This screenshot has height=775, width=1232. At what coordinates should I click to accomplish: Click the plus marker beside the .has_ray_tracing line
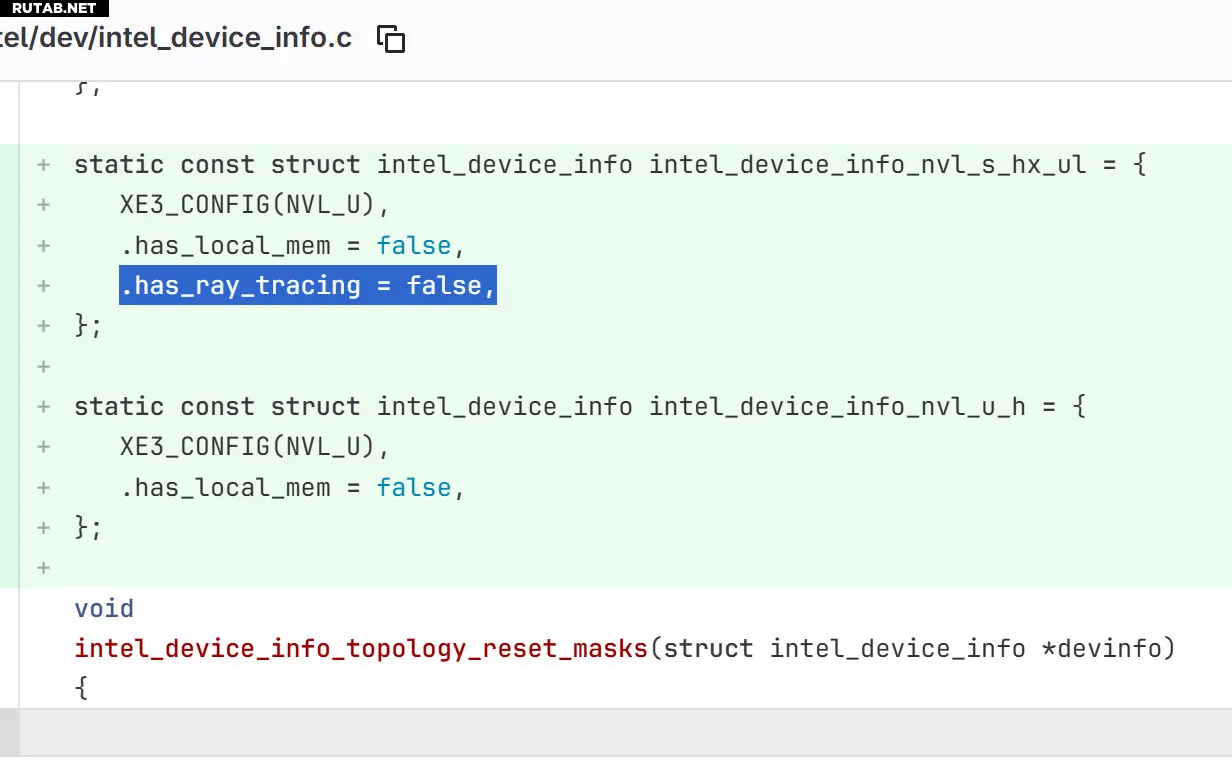(x=43, y=286)
